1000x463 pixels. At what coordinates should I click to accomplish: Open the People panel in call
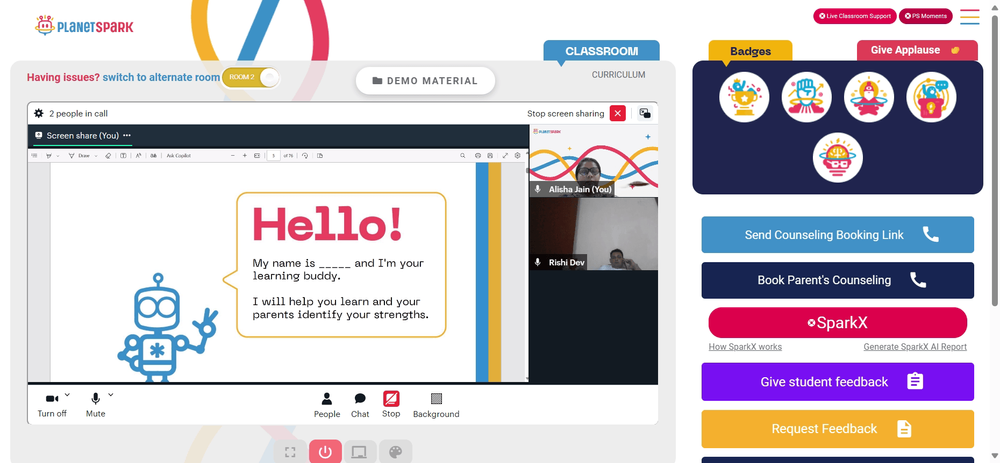[327, 404]
